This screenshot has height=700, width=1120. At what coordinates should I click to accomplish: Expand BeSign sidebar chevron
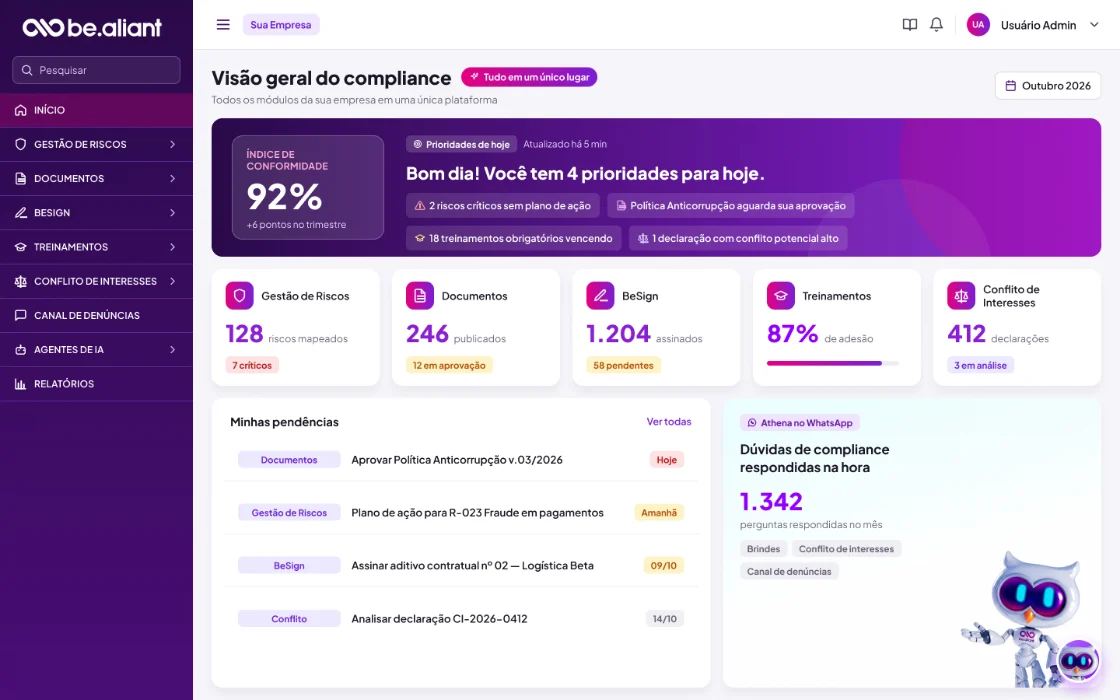[172, 213]
